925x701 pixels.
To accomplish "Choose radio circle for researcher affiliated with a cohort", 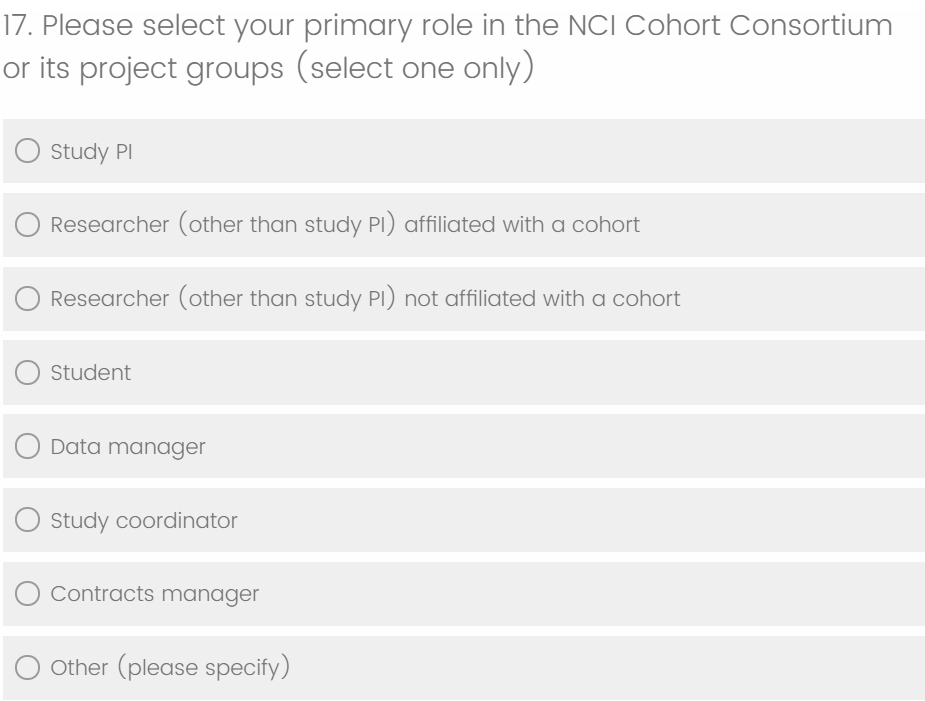I will (x=29, y=225).
